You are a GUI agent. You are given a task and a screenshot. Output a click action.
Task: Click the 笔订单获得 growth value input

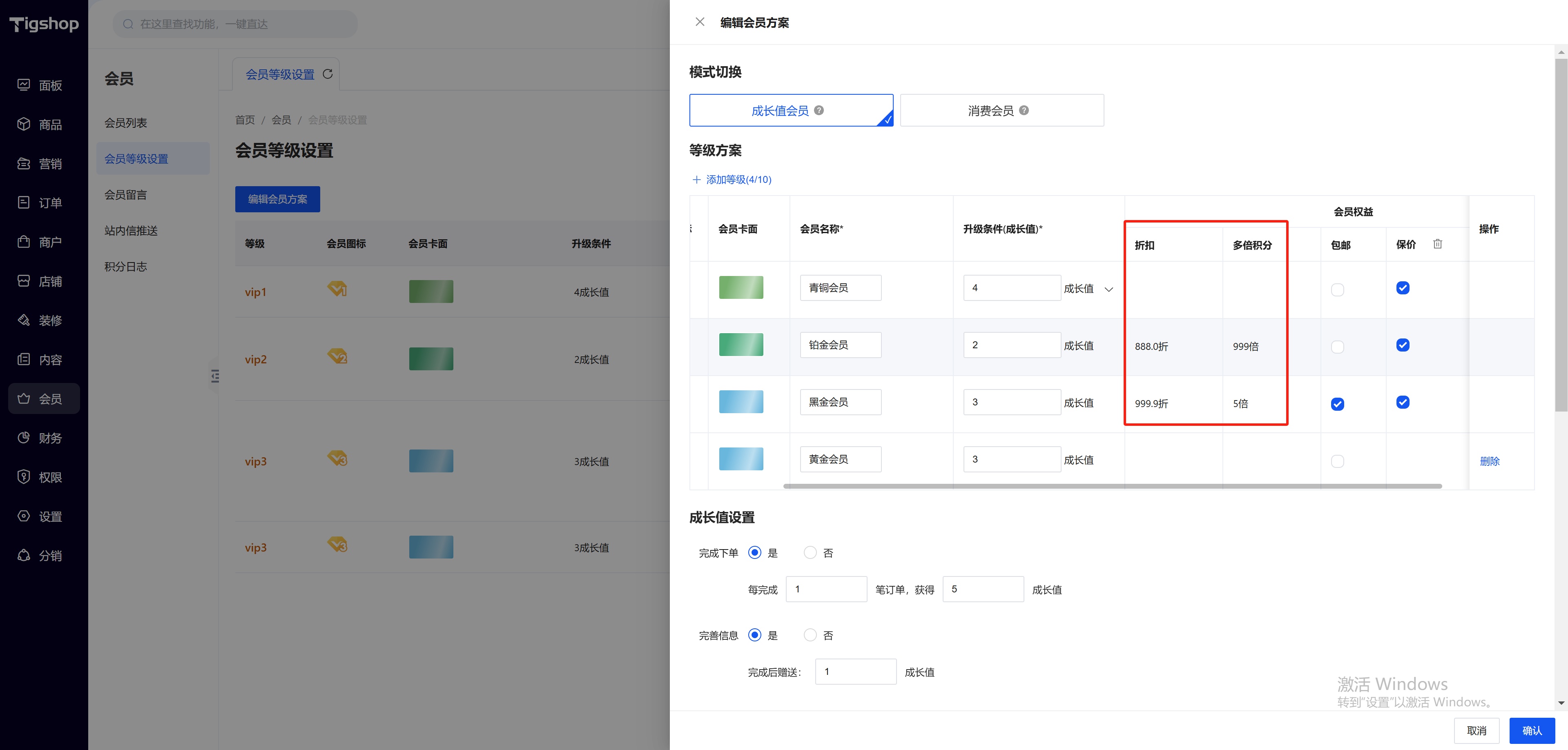click(x=983, y=589)
